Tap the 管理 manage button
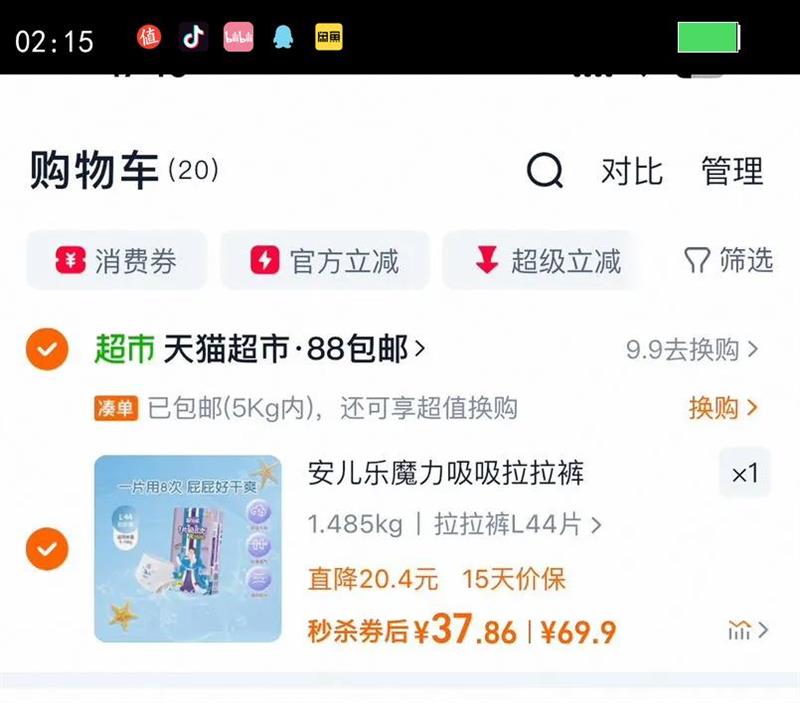 tap(732, 171)
